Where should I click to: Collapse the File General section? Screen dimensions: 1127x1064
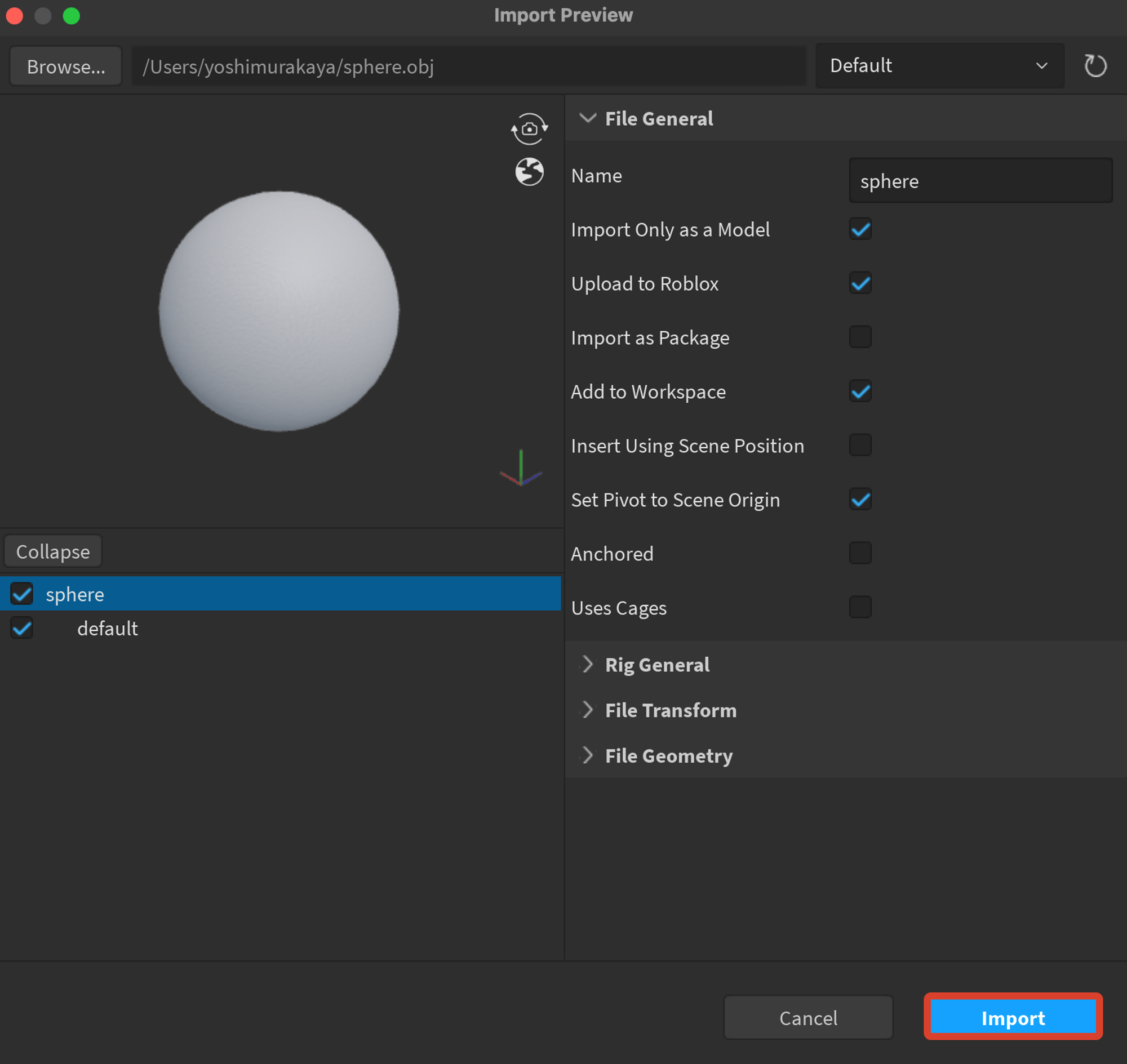[587, 118]
